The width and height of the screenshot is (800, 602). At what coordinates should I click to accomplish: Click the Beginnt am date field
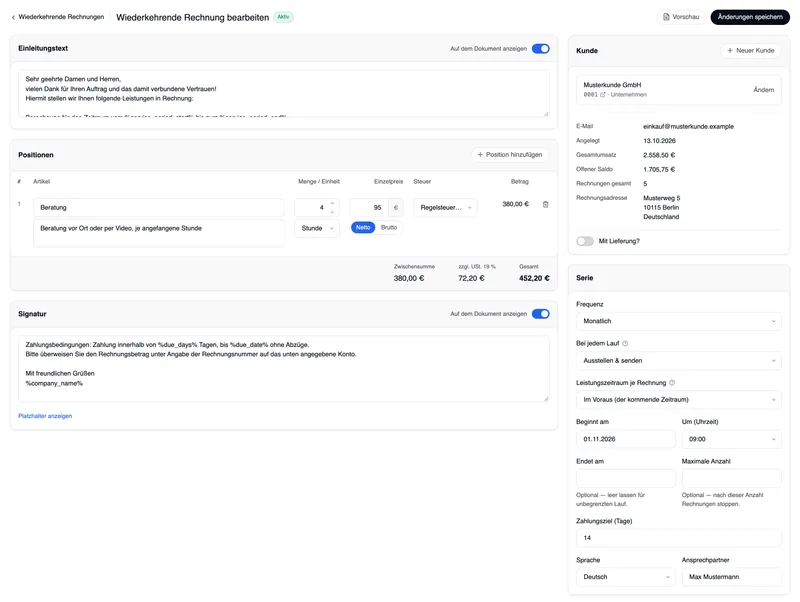(x=626, y=439)
